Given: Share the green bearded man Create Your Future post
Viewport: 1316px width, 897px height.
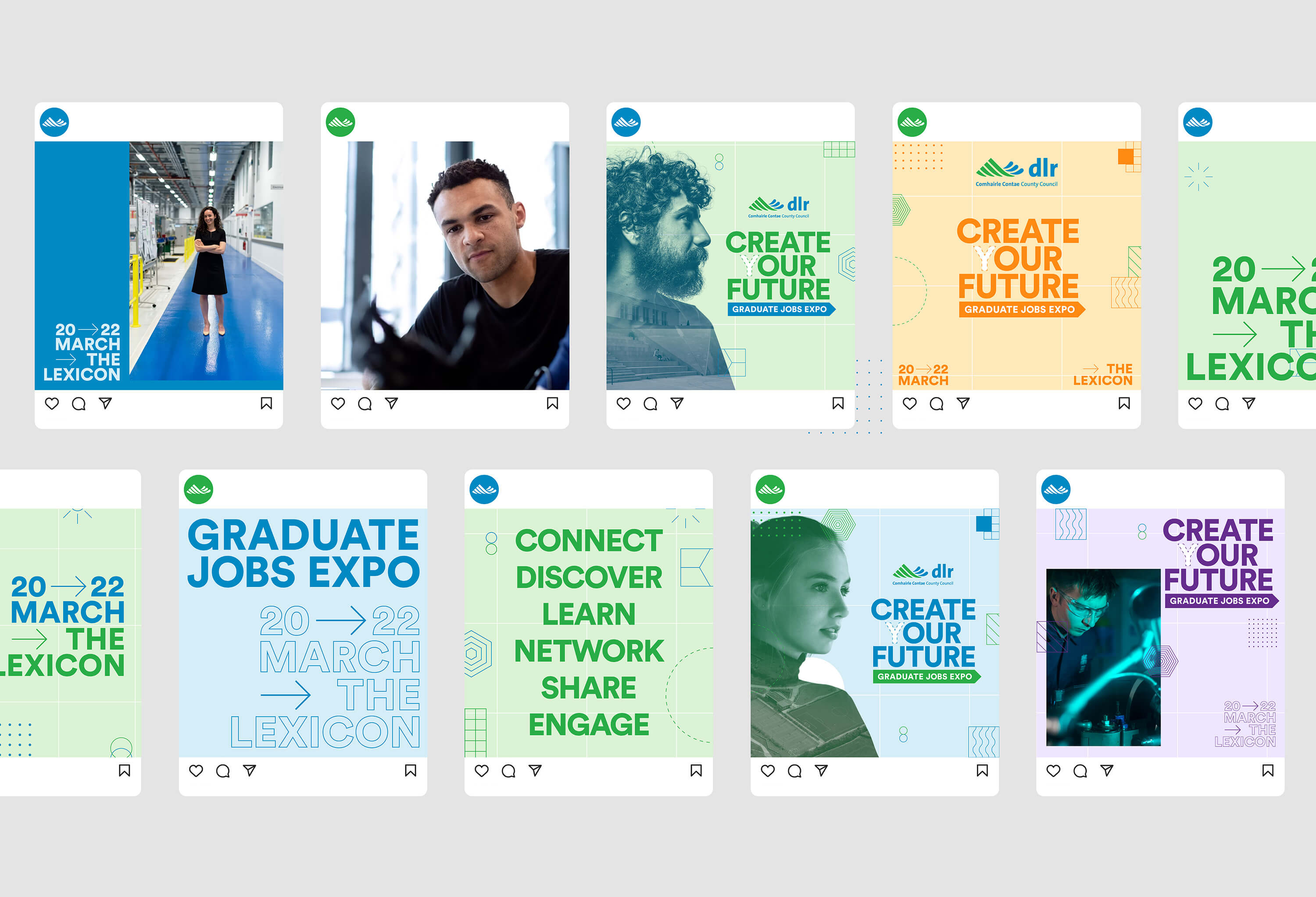Looking at the screenshot, I should pos(677,403).
